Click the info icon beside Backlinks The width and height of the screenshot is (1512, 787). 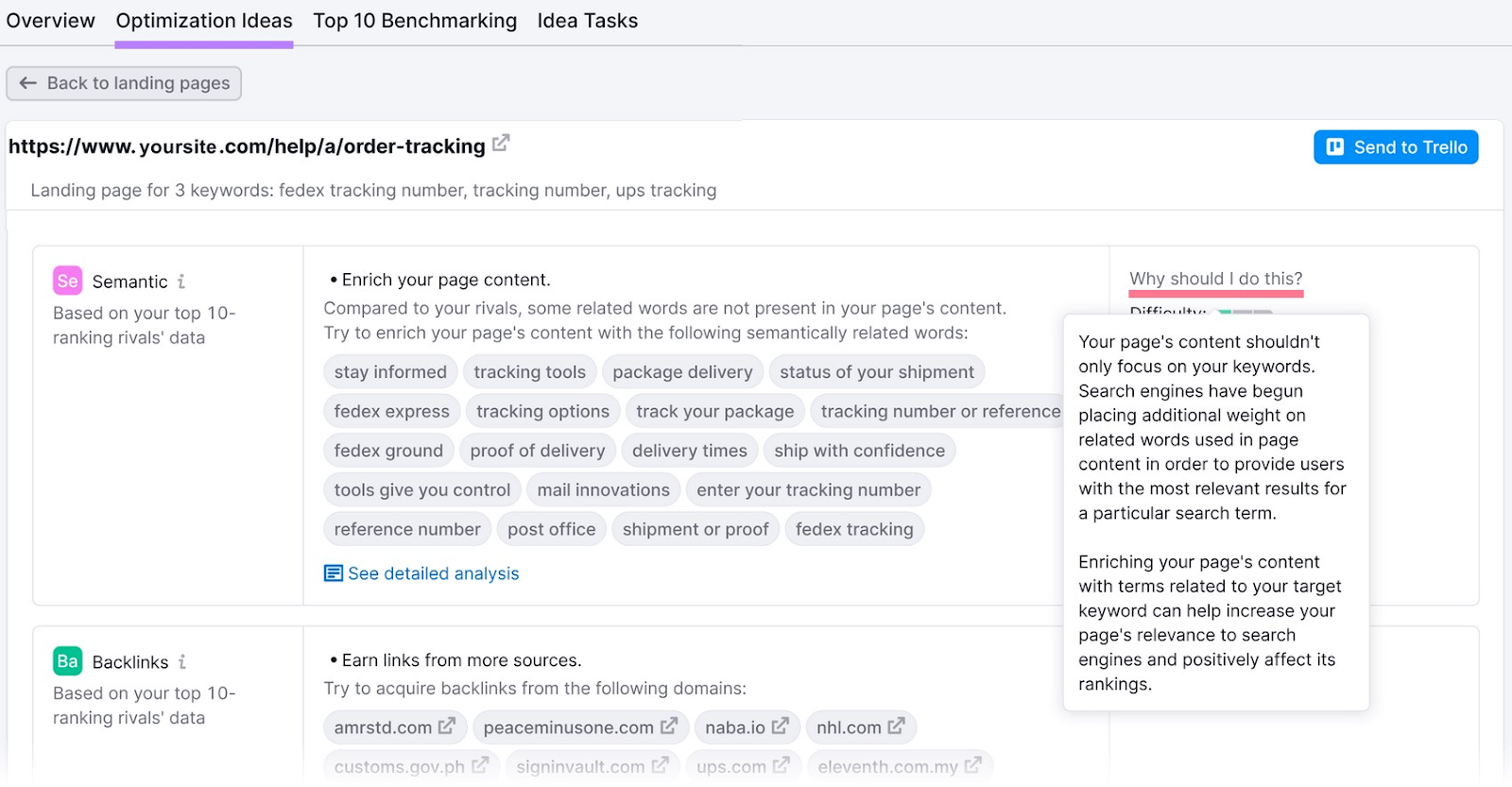coord(181,661)
